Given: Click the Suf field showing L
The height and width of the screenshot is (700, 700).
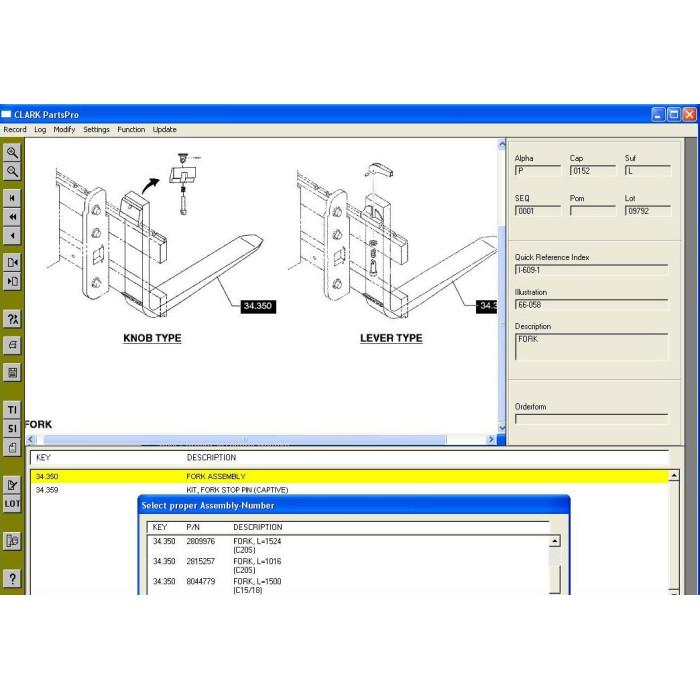Looking at the screenshot, I should coord(648,171).
